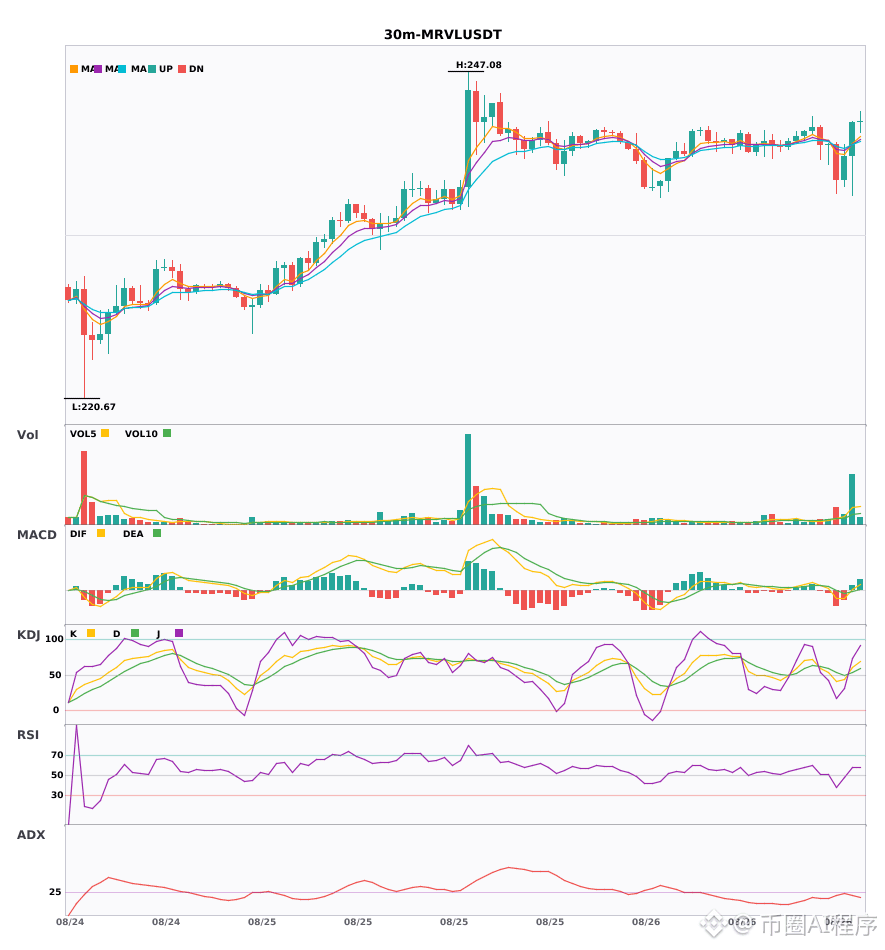Click the RSI axis value 70
The height and width of the screenshot is (950, 885).
coord(58,755)
